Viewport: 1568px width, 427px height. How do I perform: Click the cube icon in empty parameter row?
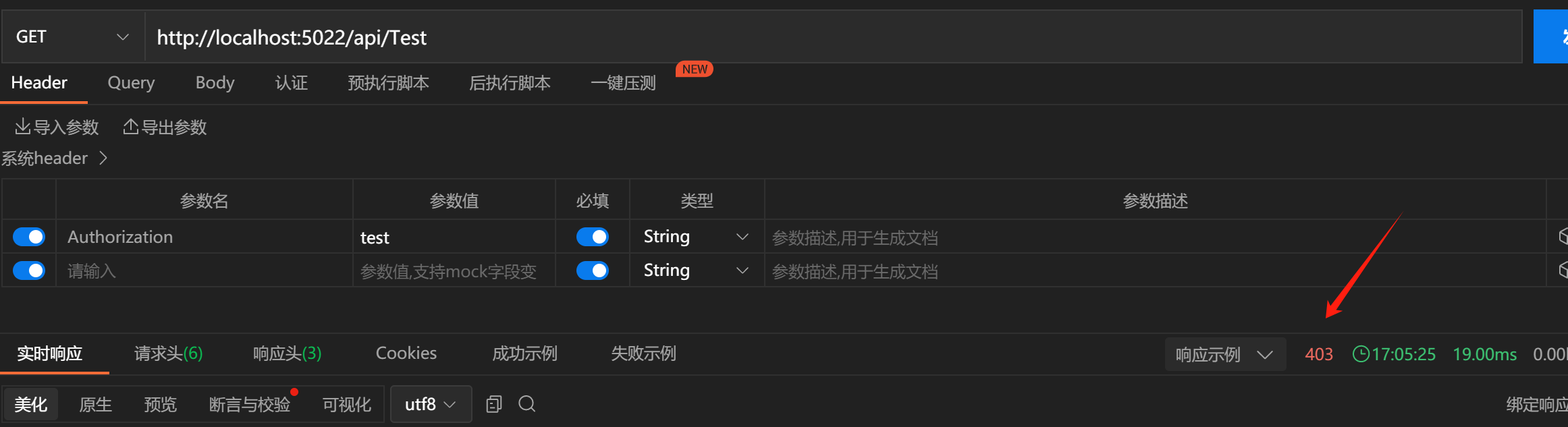click(x=1562, y=271)
